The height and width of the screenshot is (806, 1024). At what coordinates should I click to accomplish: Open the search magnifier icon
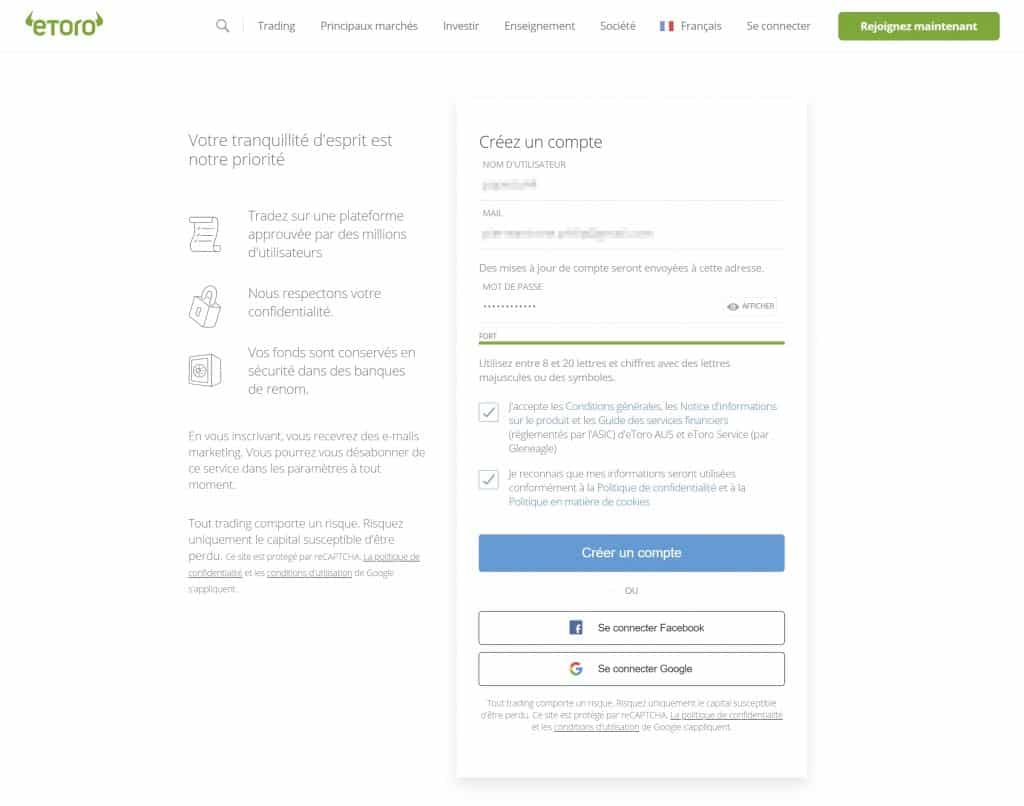click(221, 24)
